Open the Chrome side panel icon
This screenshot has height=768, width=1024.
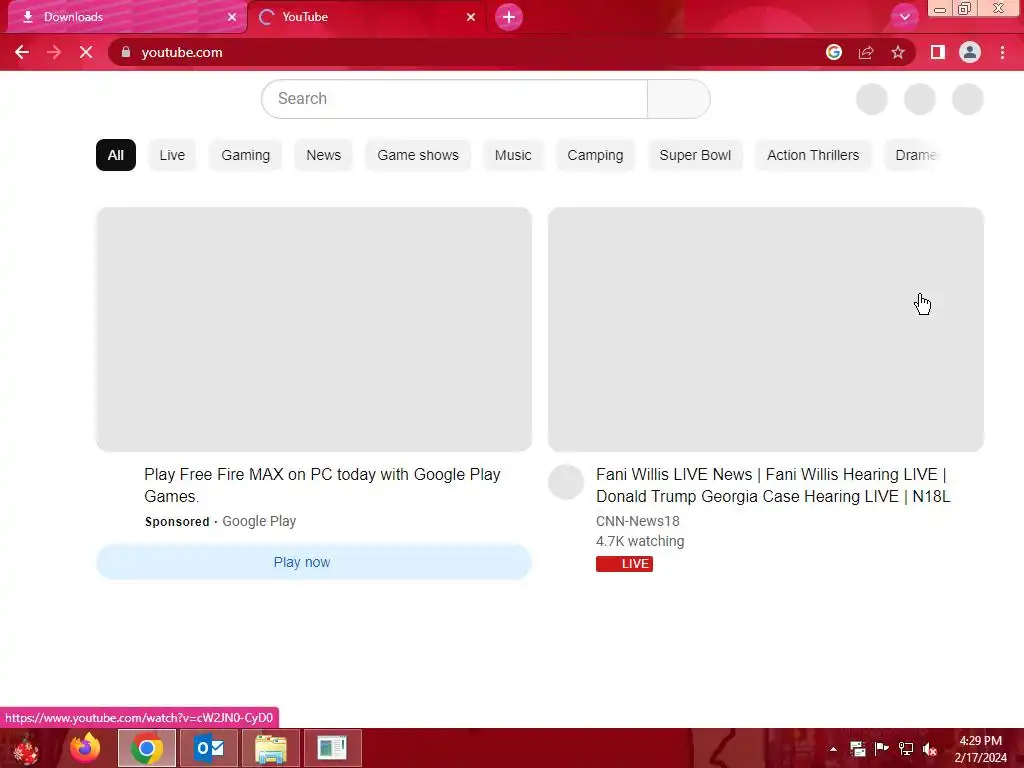pyautogui.click(x=938, y=52)
